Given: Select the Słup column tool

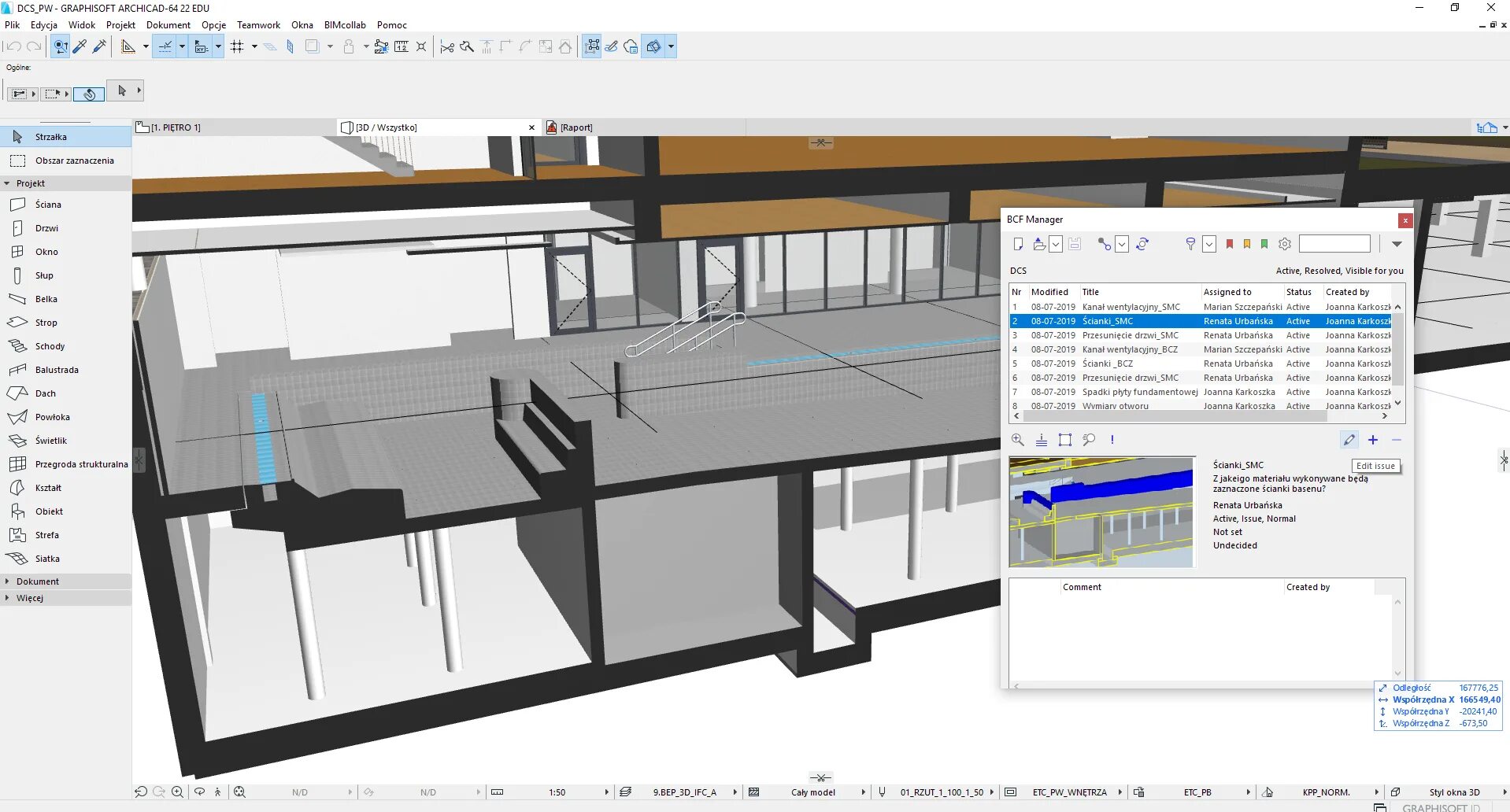Looking at the screenshot, I should [65, 275].
